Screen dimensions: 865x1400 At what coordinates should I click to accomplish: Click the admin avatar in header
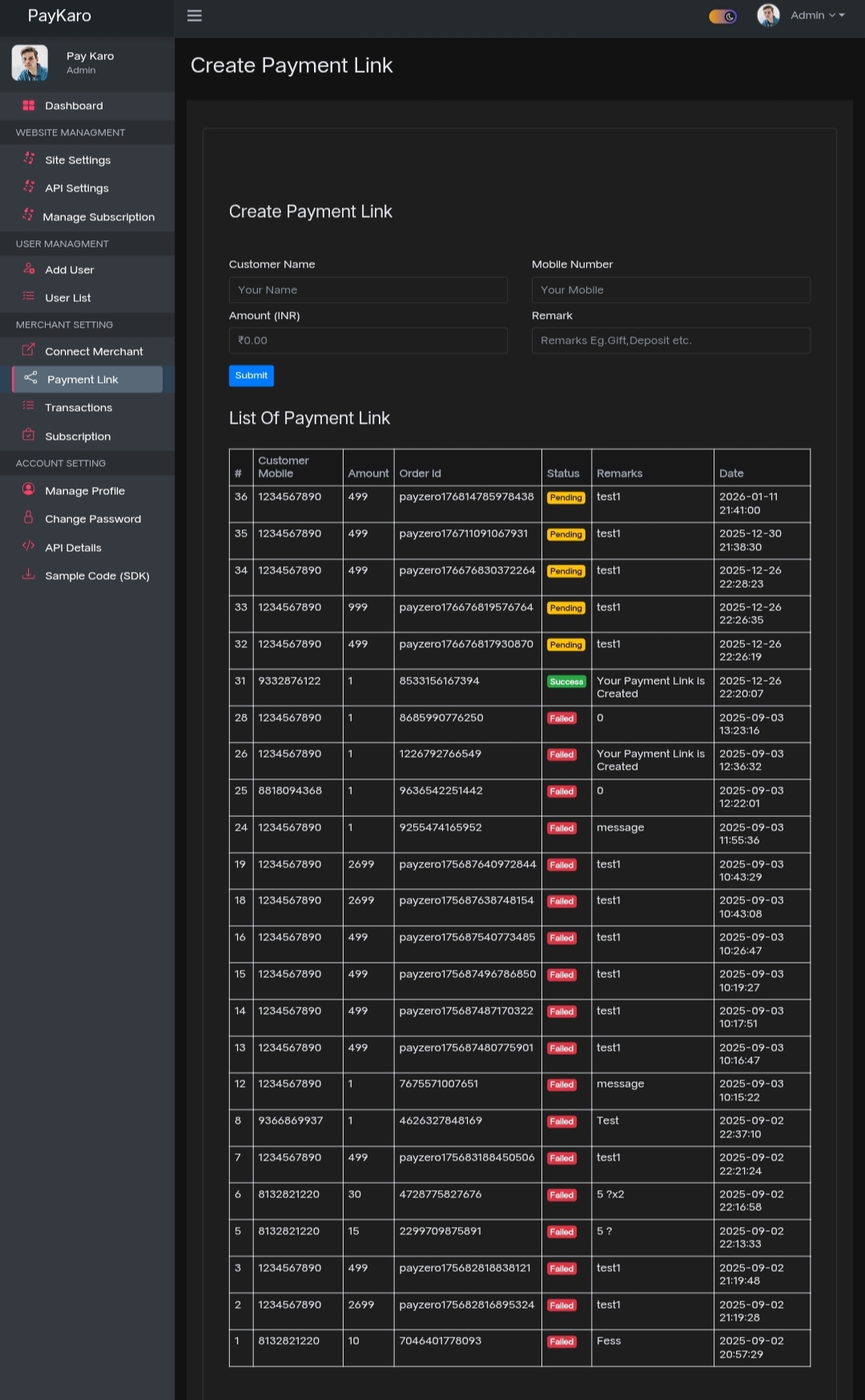(768, 15)
